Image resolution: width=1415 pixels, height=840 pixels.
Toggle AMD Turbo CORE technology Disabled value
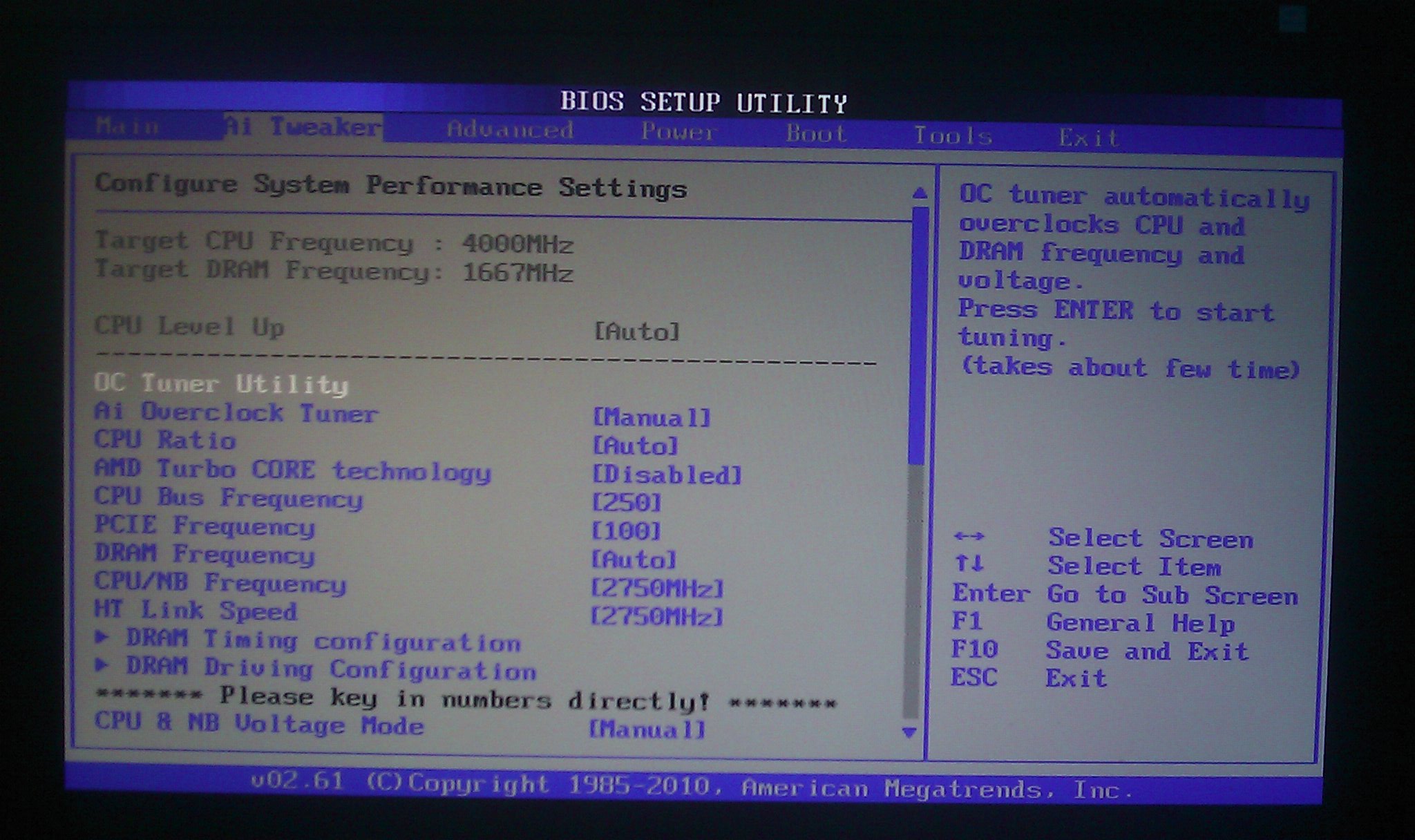pos(667,475)
